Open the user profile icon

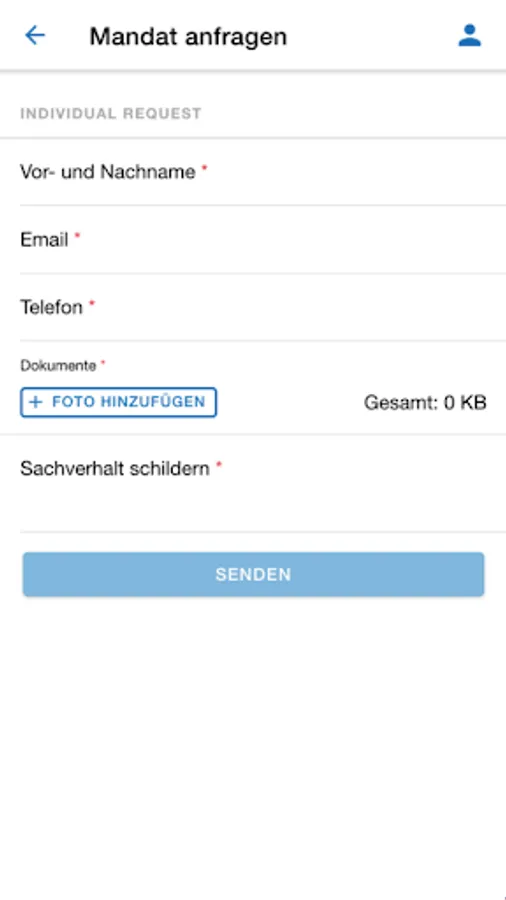pos(469,36)
